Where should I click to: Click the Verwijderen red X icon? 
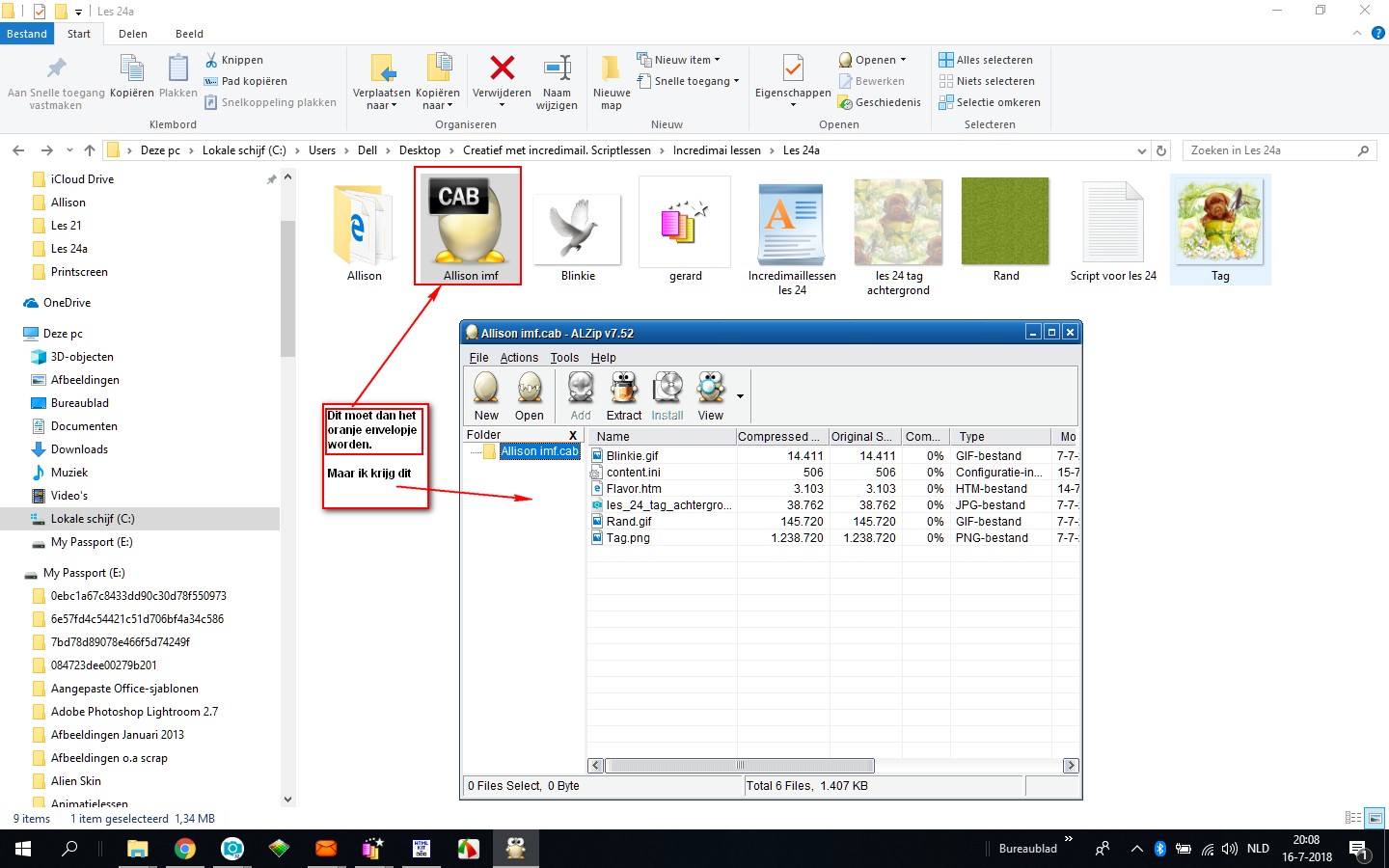[502, 68]
